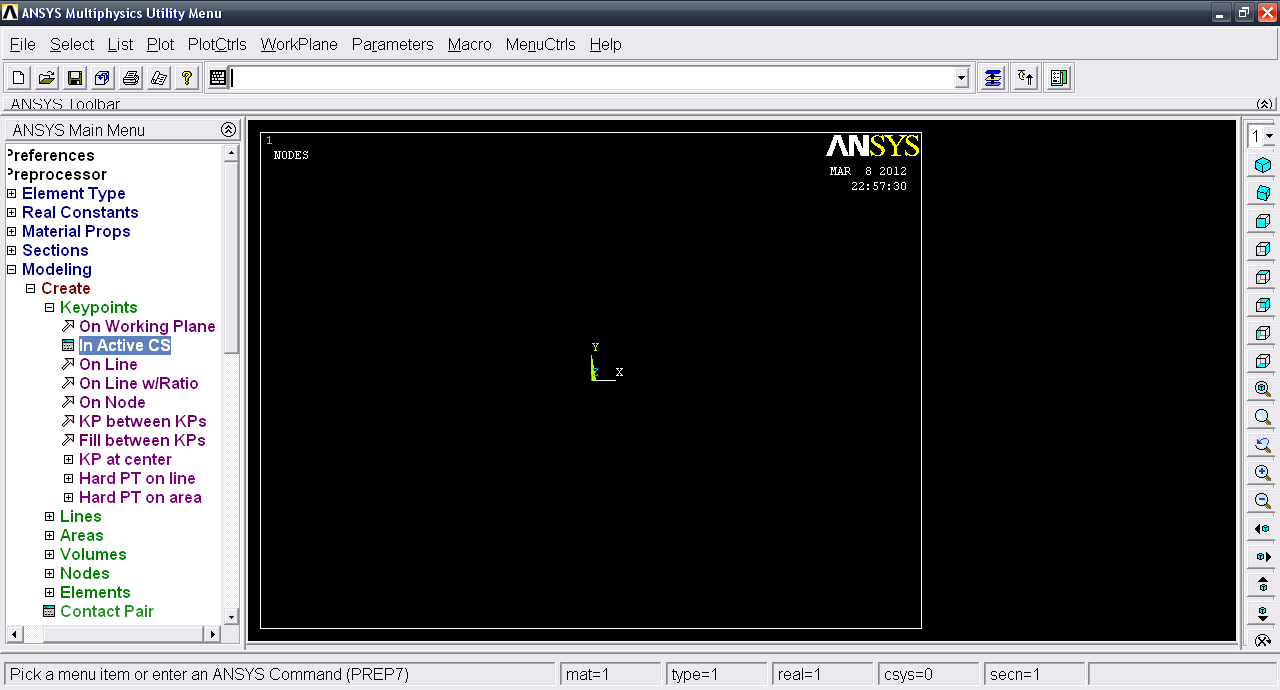The height and width of the screenshot is (690, 1280).
Task: Click the Reset Picking icon
Action: click(x=1025, y=78)
